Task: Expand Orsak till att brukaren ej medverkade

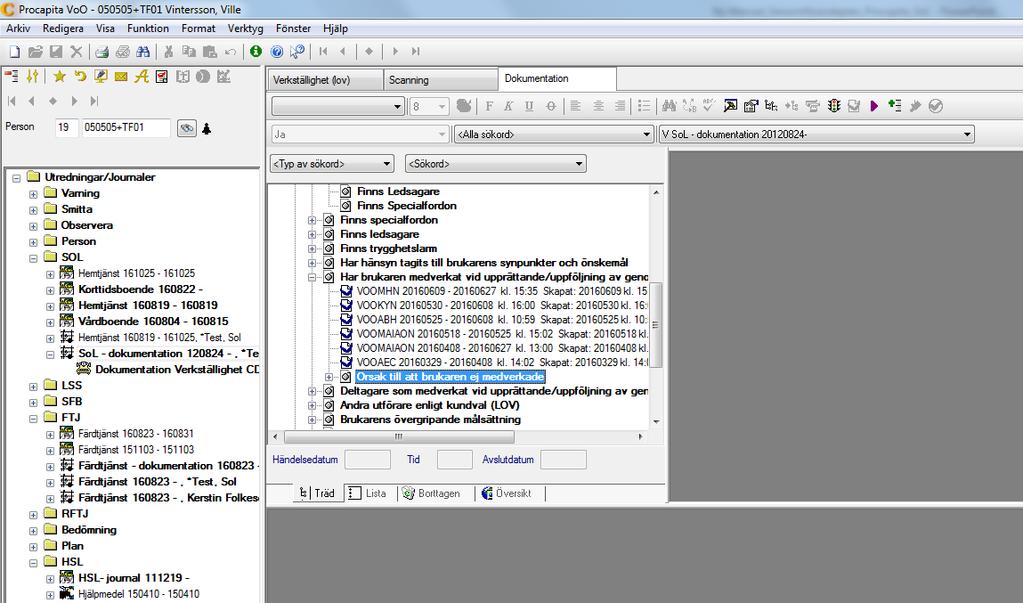Action: (329, 377)
